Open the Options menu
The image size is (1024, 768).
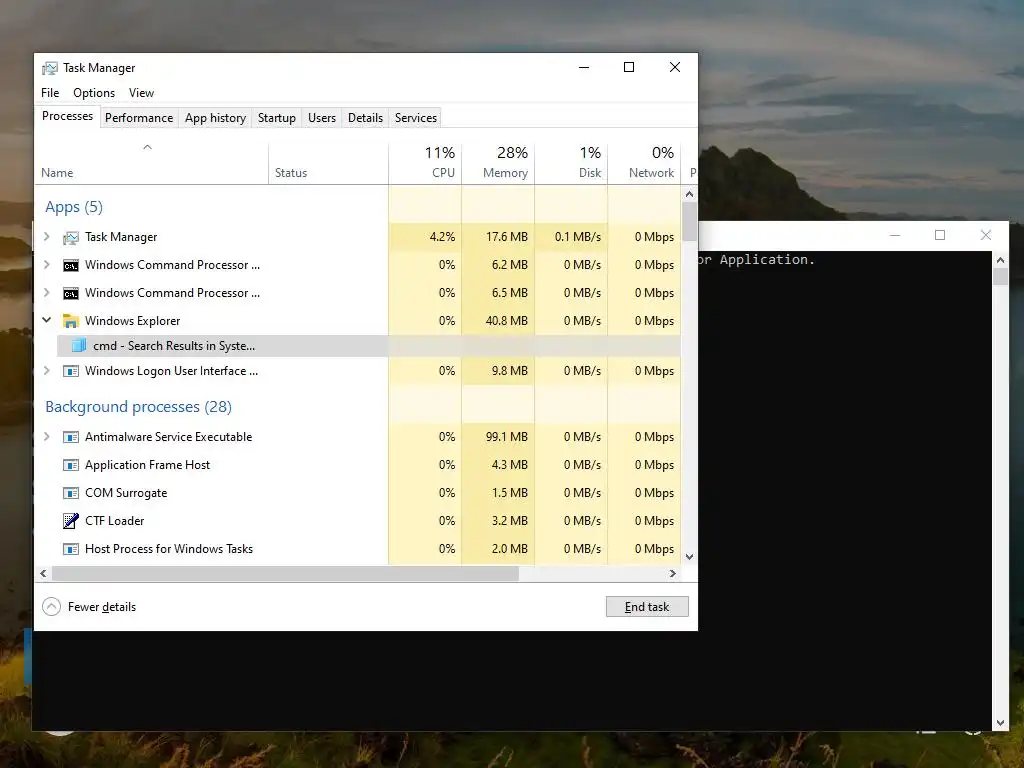94,93
